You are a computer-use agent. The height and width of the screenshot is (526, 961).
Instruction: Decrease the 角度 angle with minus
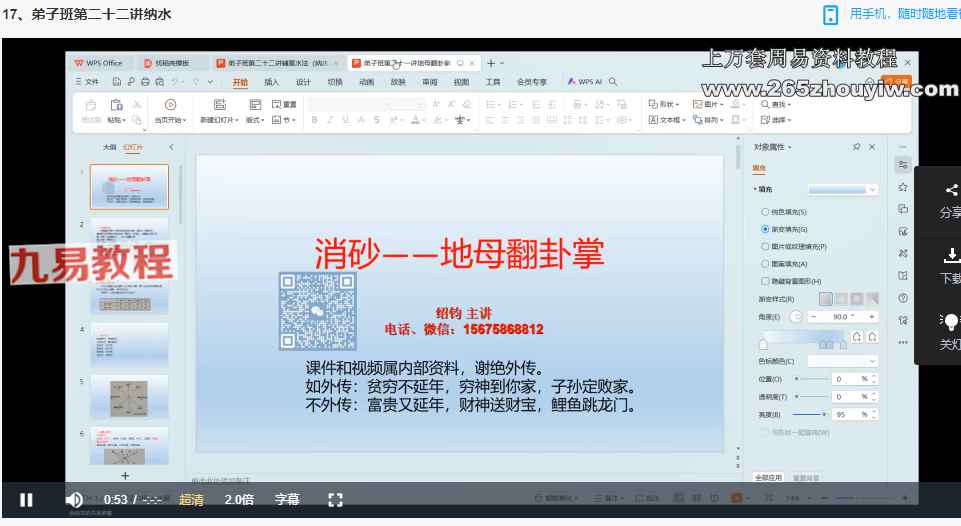813,317
